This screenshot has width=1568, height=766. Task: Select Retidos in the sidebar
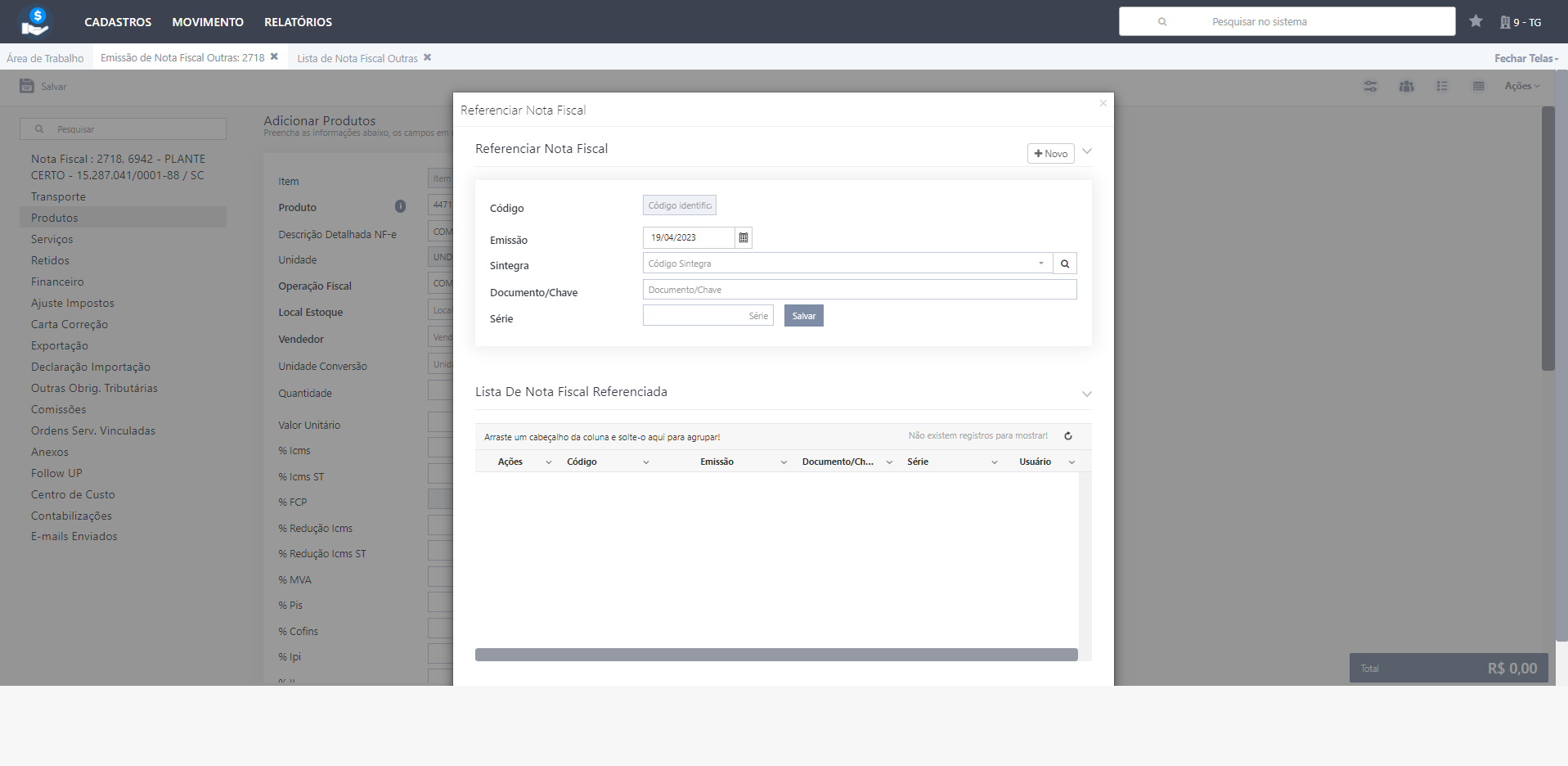tap(50, 260)
